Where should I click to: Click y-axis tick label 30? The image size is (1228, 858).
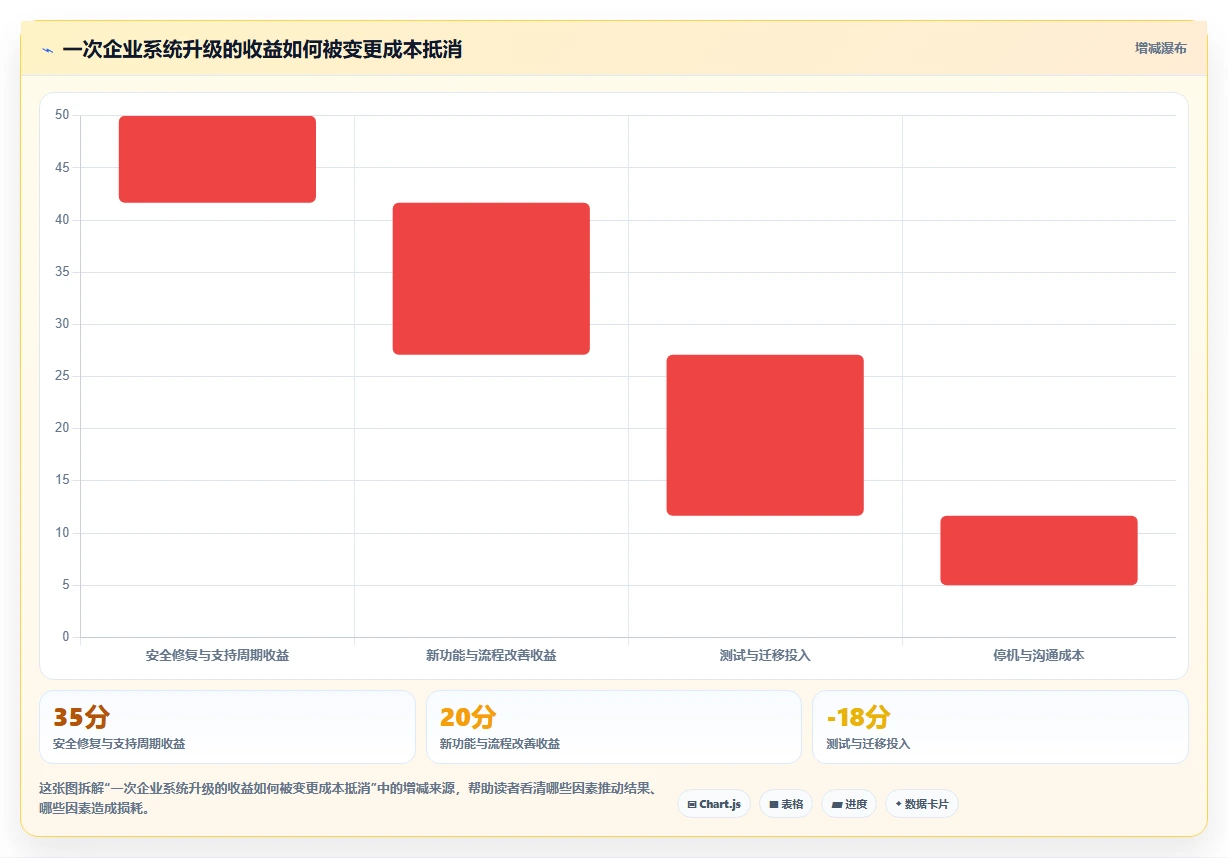[x=62, y=324]
